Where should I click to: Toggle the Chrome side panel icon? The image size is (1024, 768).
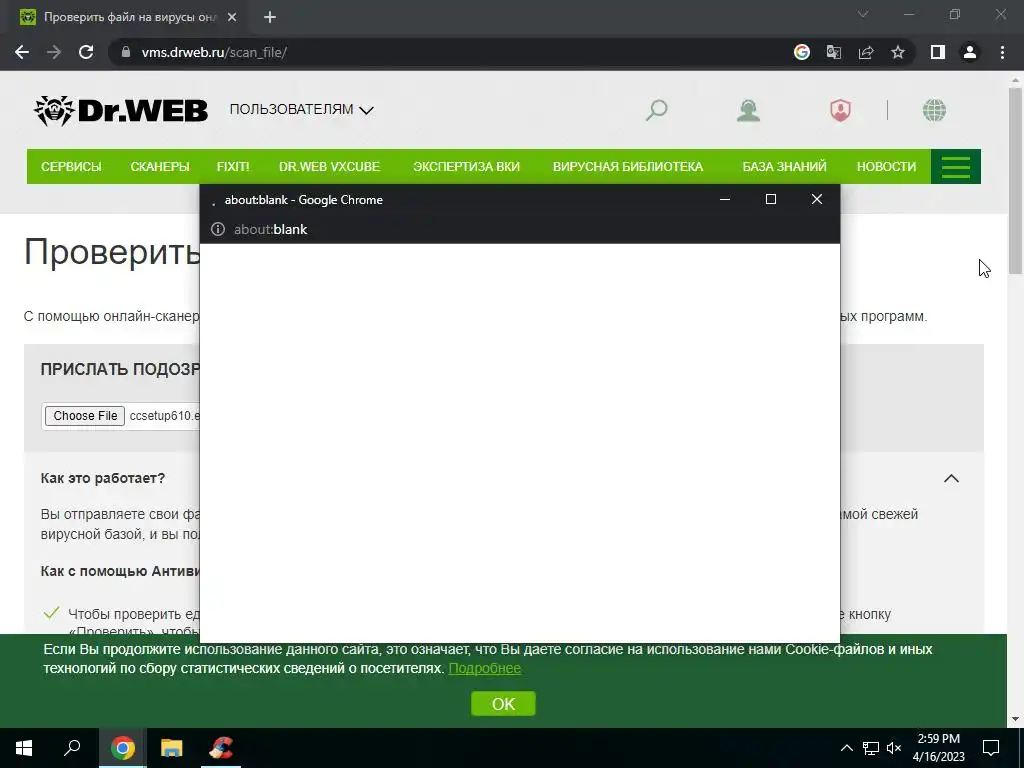pyautogui.click(x=938, y=52)
